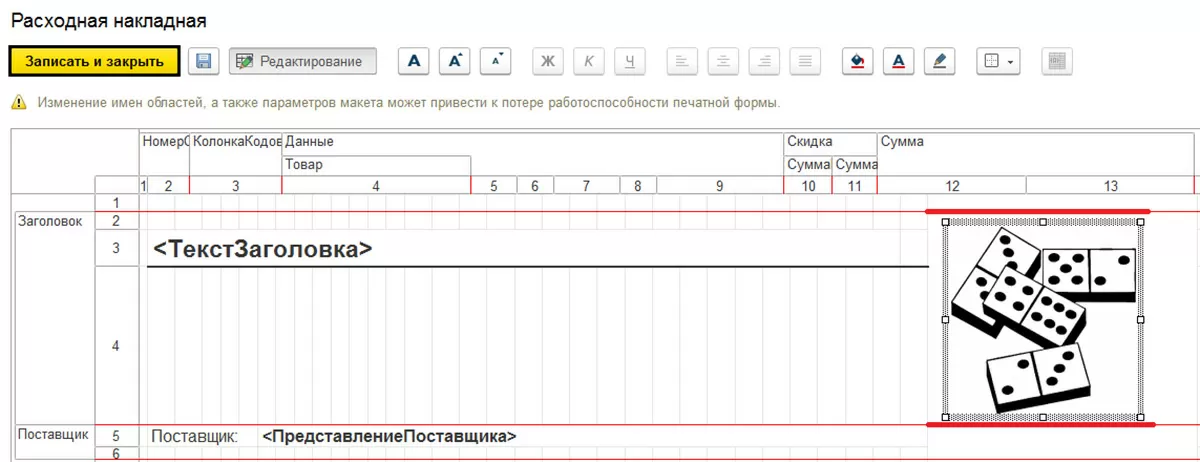This screenshot has height=462, width=1200.
Task: Decrease font size with 'A' down-arrow icon
Action: 496,61
